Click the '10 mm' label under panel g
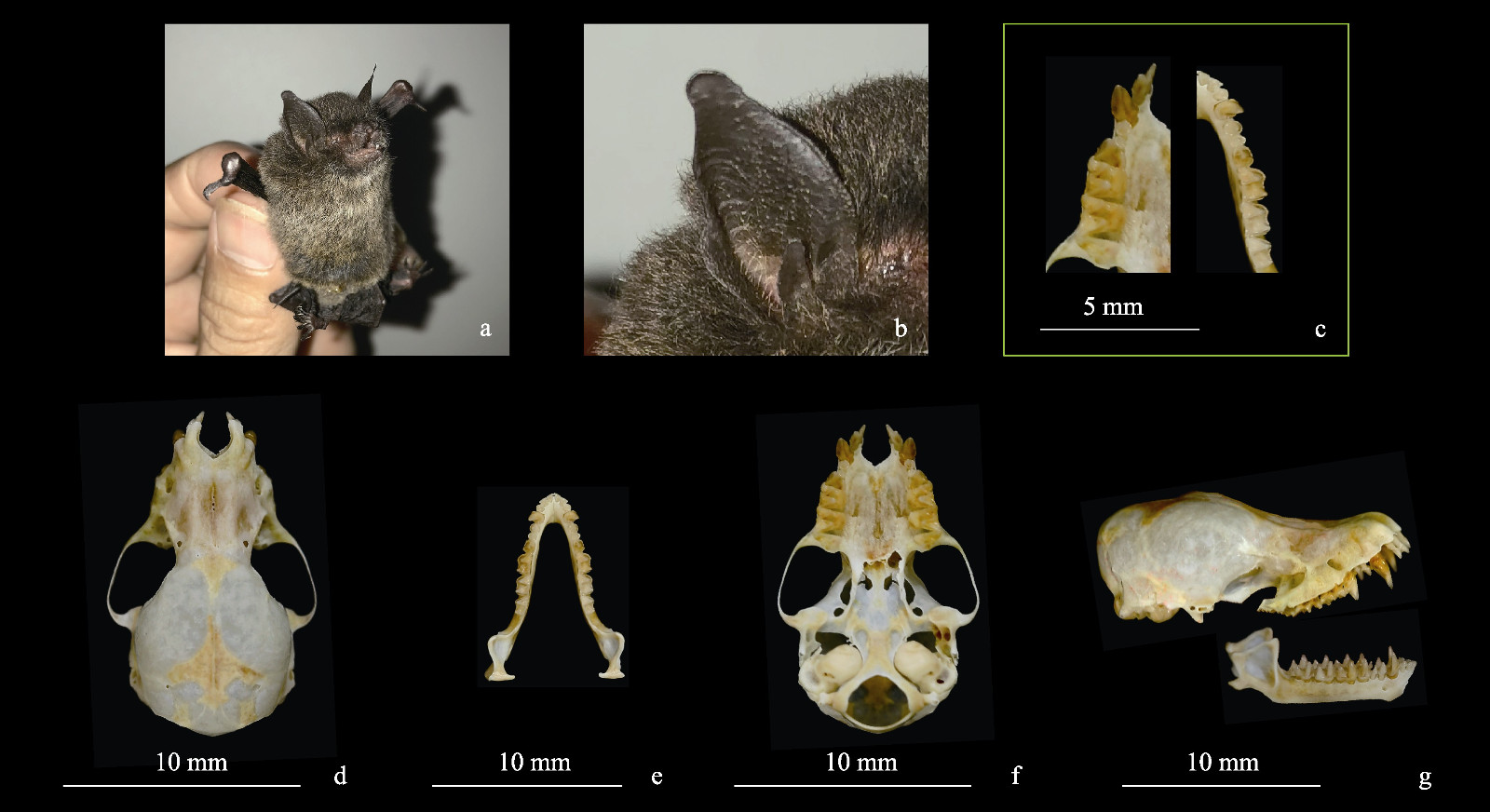The height and width of the screenshot is (812, 1490). tap(1223, 762)
